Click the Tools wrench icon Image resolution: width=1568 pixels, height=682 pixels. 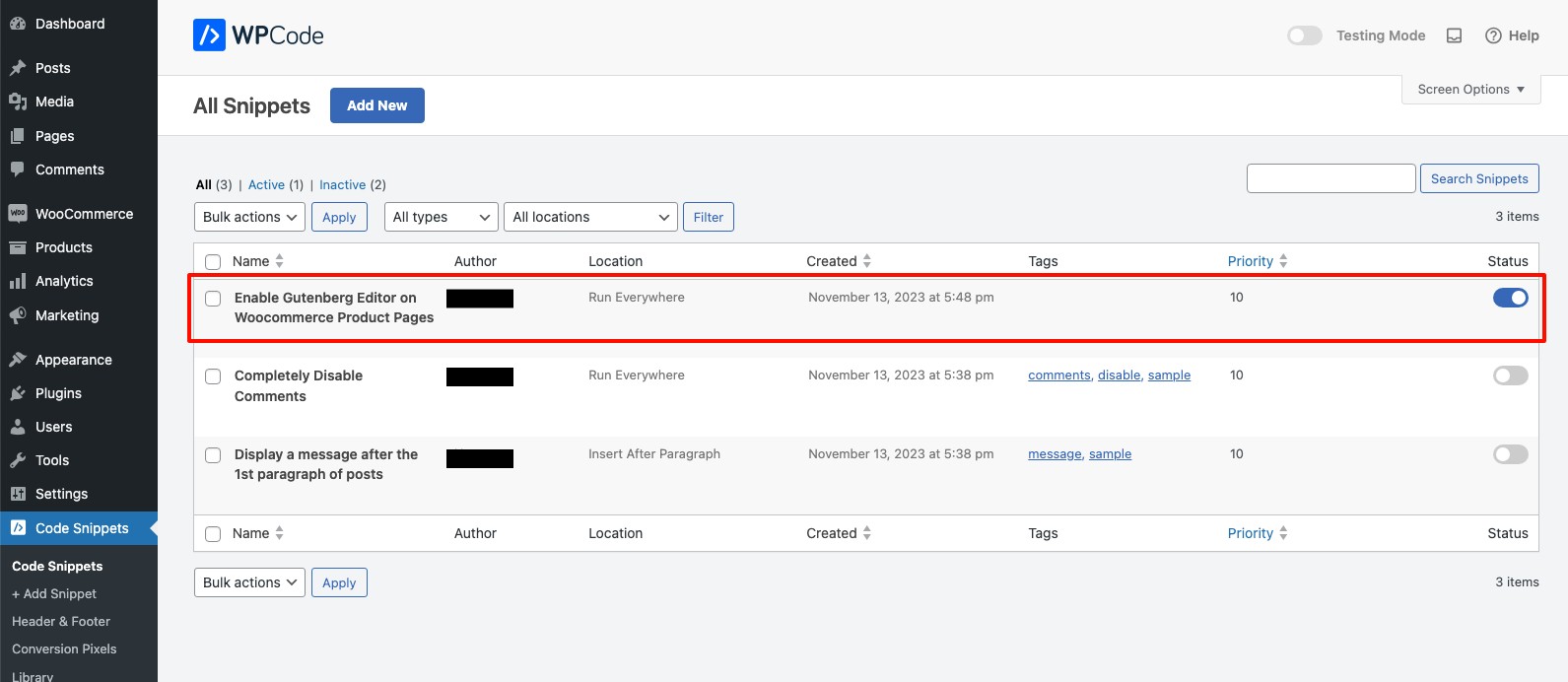[x=18, y=460]
